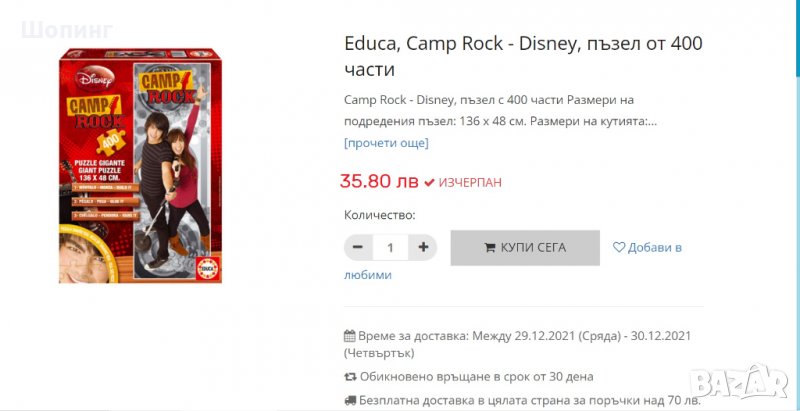Image resolution: width=800 pixels, height=411 pixels.
Task: Expand description via прочети още link
Action: pyautogui.click(x=386, y=143)
